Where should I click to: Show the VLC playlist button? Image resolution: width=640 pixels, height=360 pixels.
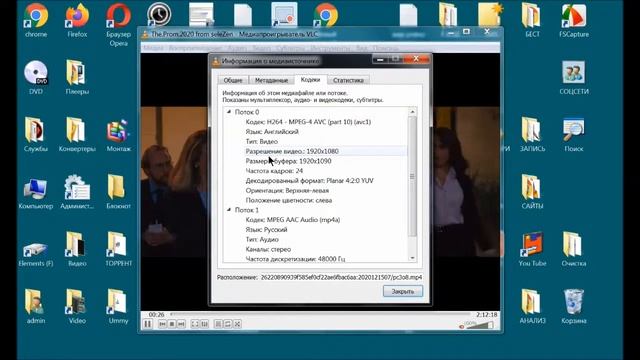pos(218,324)
